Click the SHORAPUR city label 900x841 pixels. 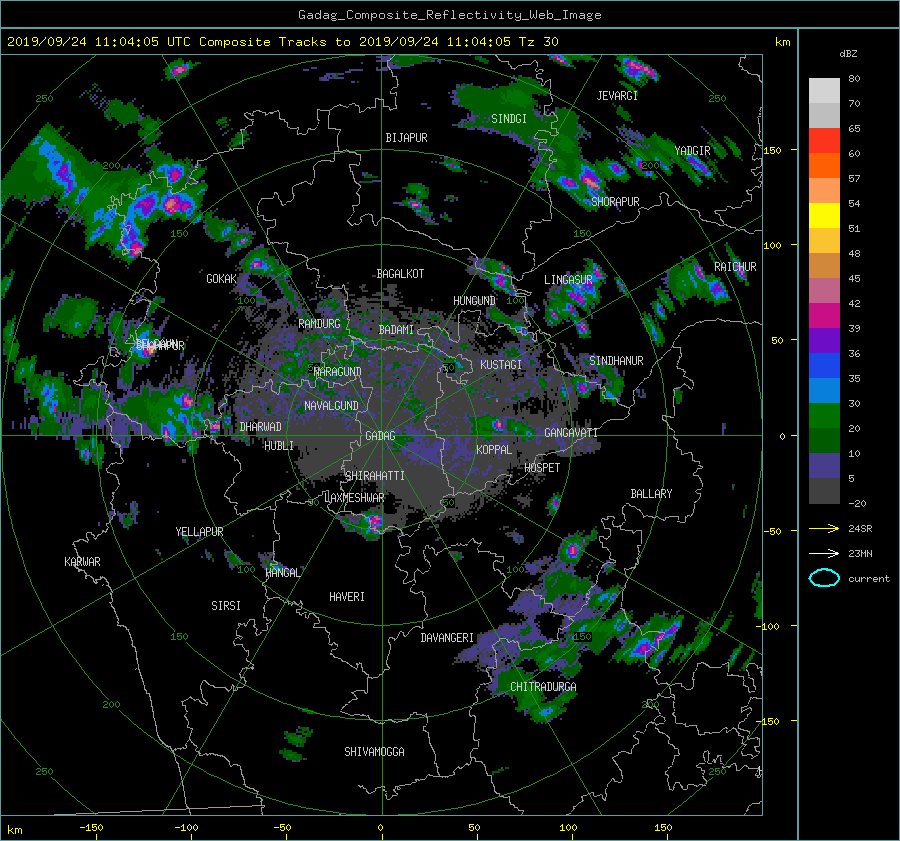[615, 201]
